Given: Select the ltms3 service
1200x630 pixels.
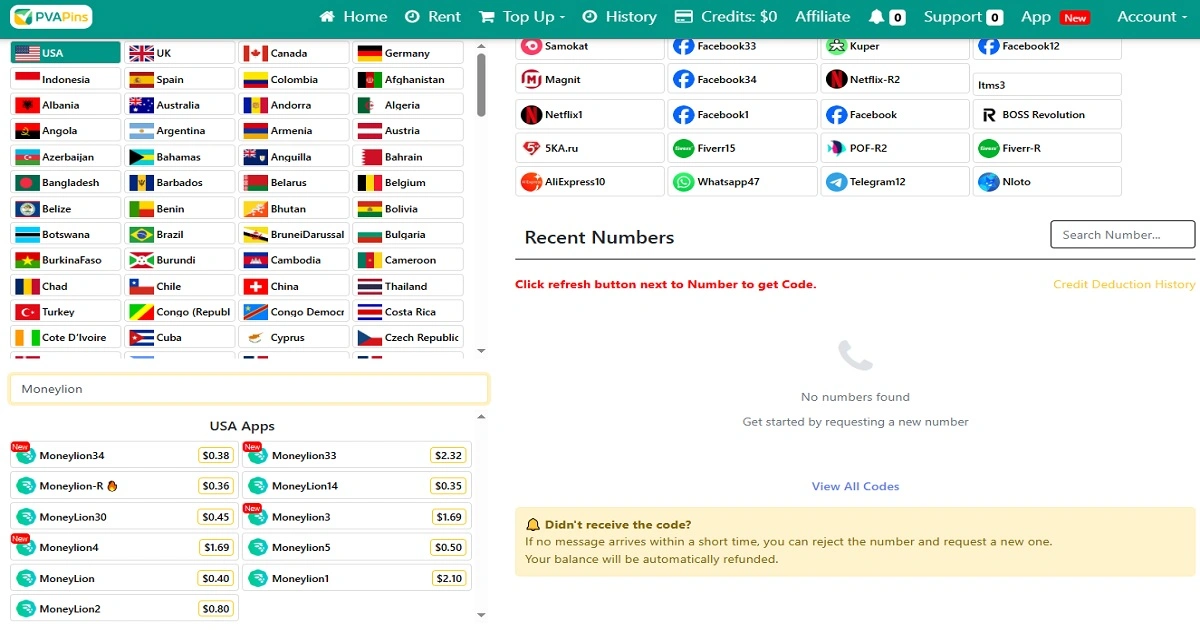Looking at the screenshot, I should [1047, 85].
